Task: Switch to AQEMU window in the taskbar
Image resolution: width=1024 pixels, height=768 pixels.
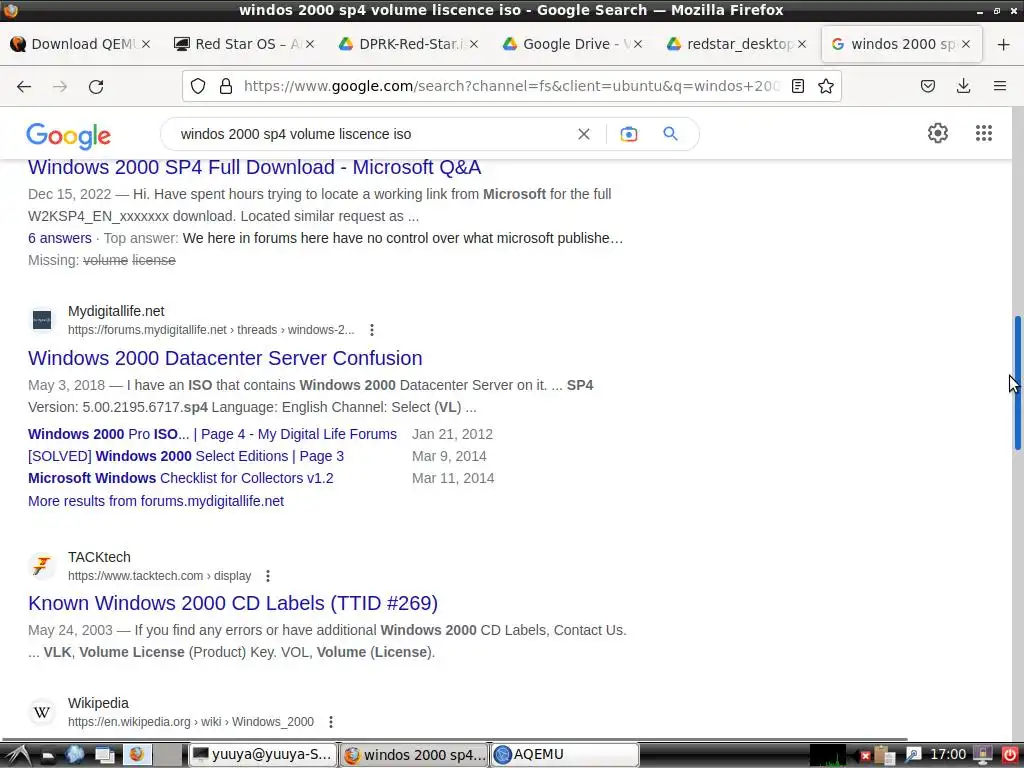Action: [564, 755]
